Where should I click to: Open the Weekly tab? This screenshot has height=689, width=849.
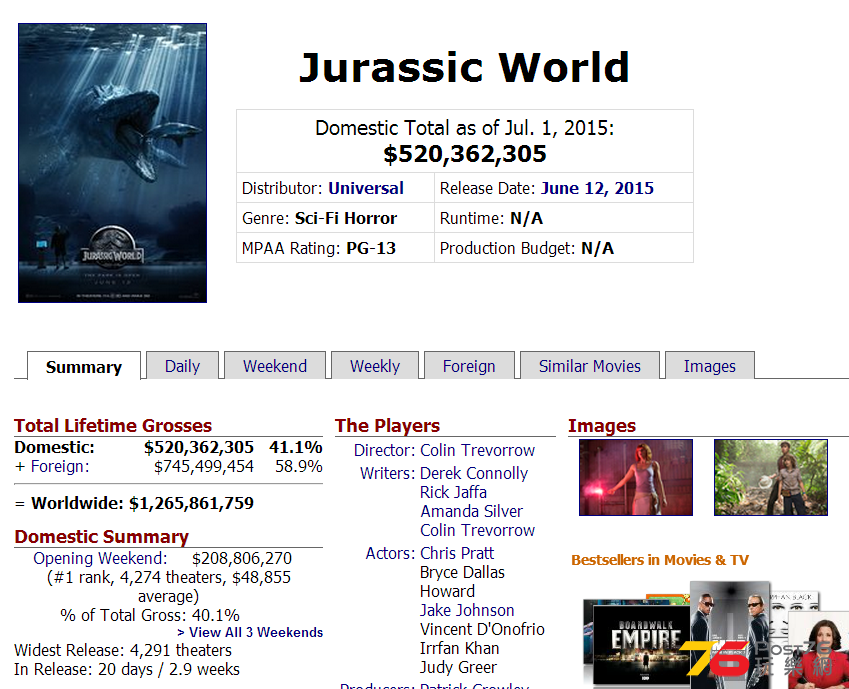(375, 366)
